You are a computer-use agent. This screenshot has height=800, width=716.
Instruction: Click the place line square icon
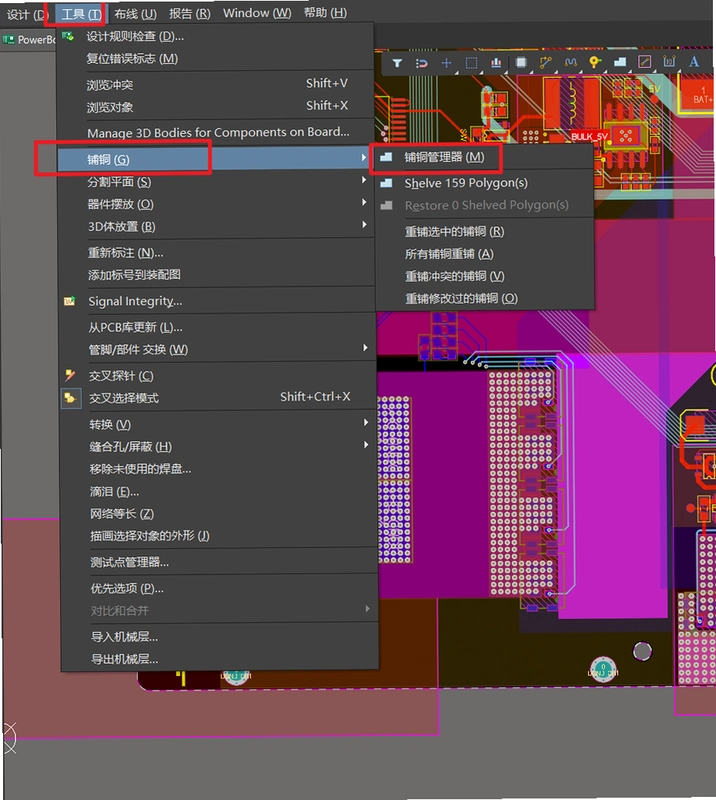[645, 62]
